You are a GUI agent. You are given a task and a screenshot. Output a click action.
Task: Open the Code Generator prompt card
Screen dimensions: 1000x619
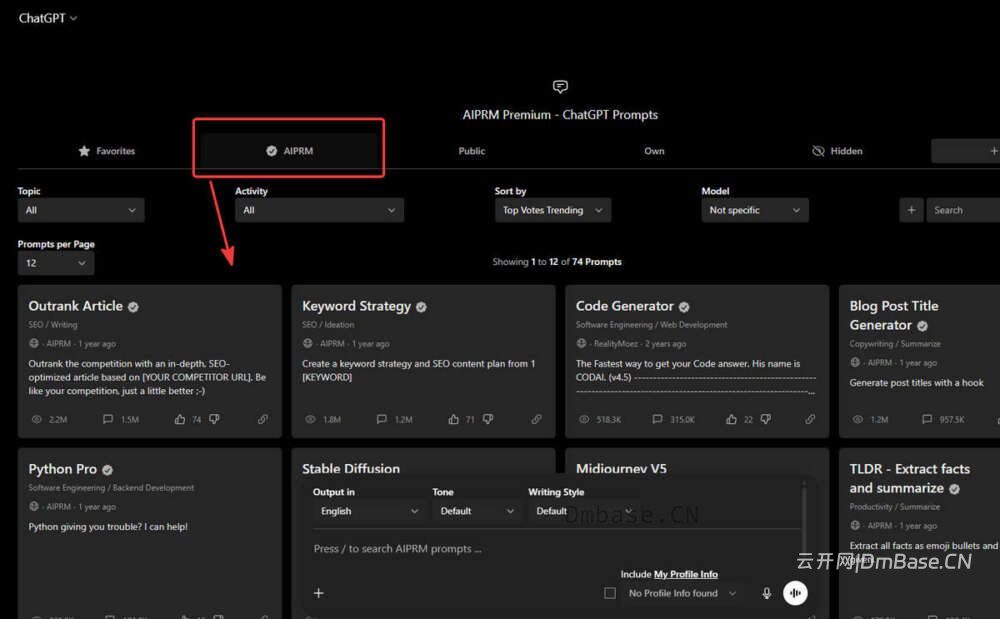[x=697, y=361]
